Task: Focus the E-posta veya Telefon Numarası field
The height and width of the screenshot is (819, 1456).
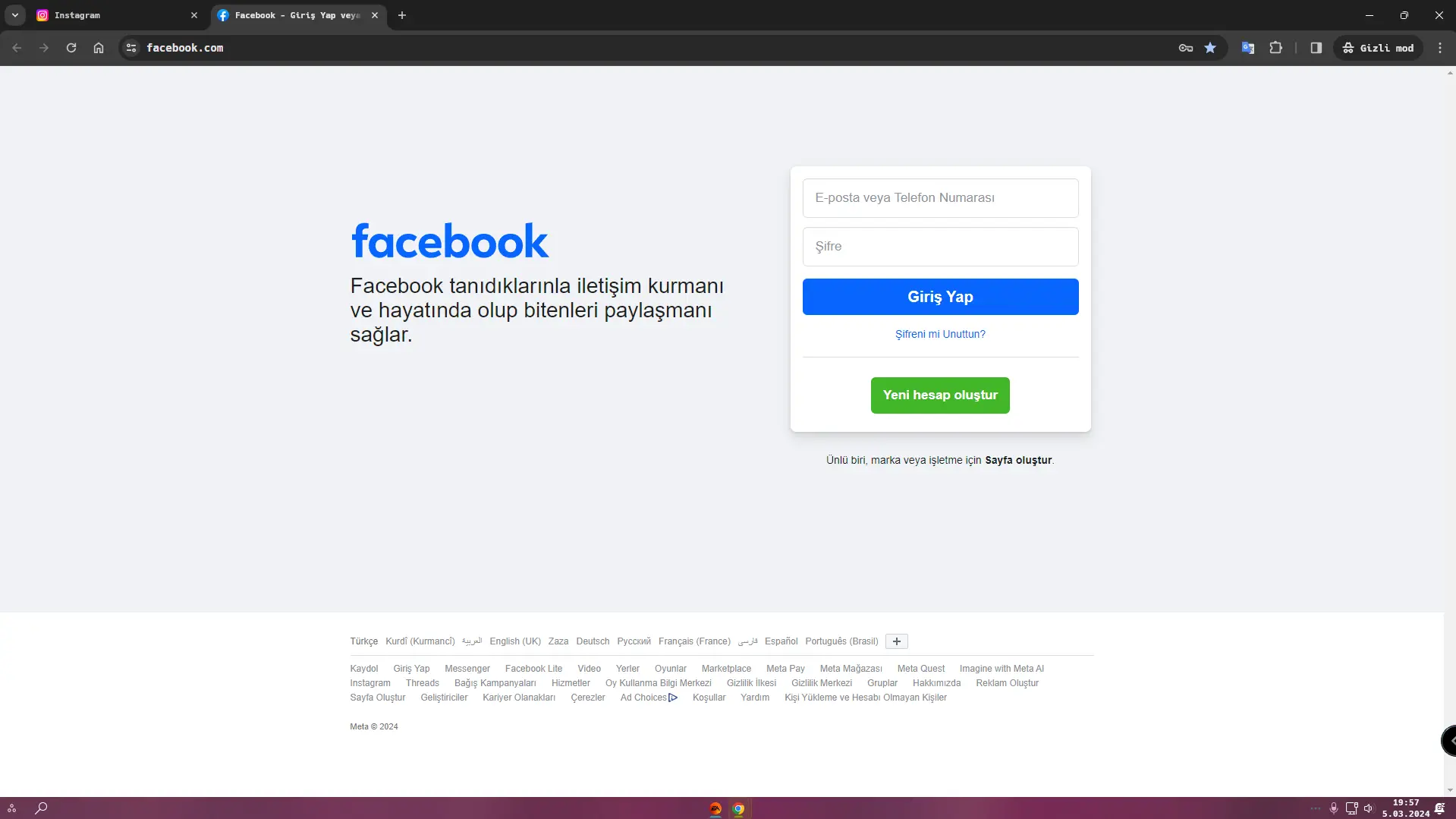Action: tap(940, 198)
